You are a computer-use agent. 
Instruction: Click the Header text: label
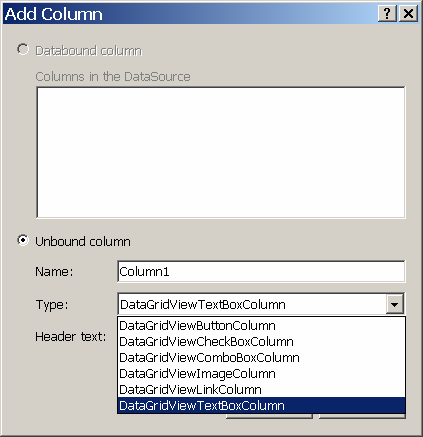[71, 337]
